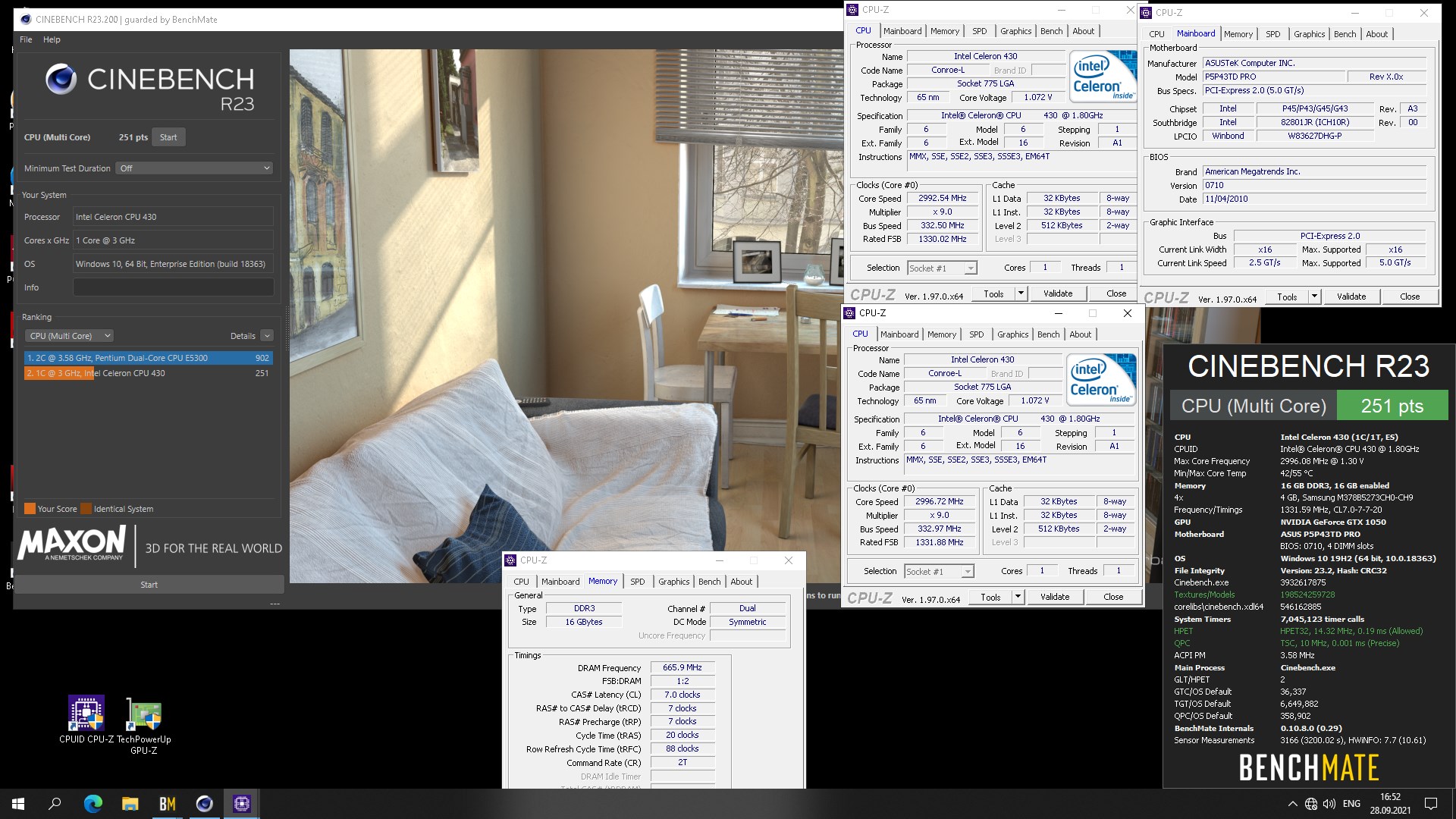This screenshot has height=819, width=1456.
Task: Click the Intel Celeron logo in lower CPU-Z window
Action: point(1100,379)
